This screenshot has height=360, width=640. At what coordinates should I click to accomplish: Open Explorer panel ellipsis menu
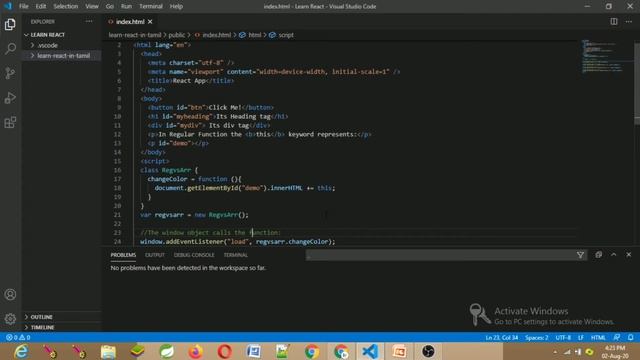coord(89,22)
